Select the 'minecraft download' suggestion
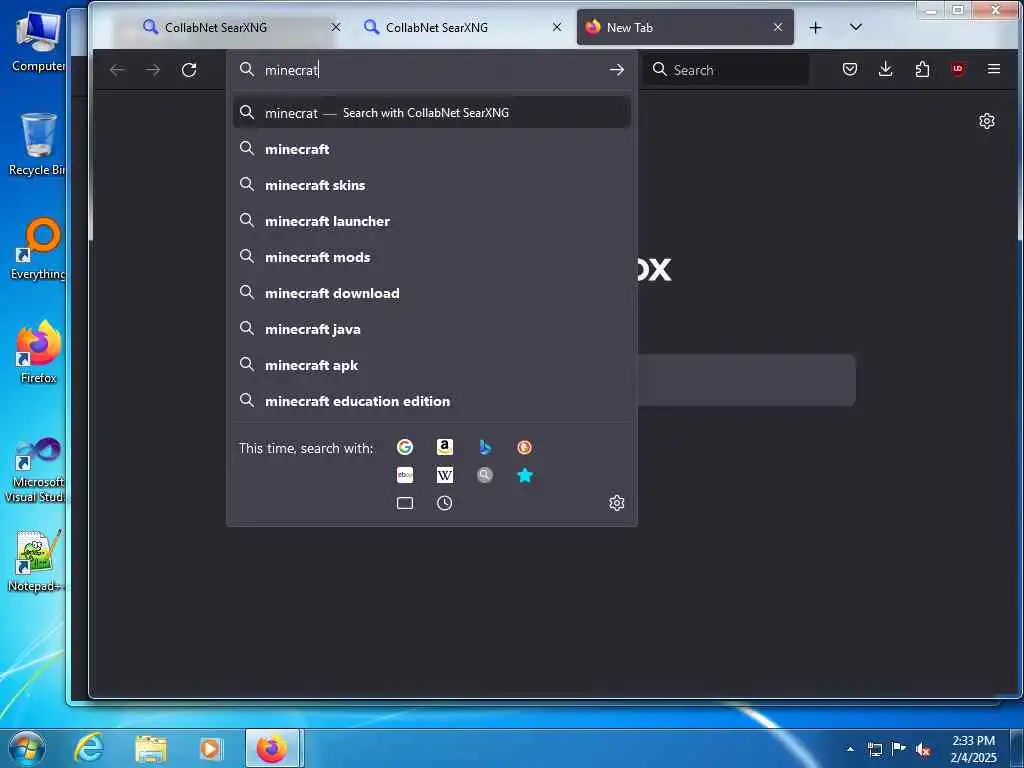Screen dimensions: 1024x768 coord(432,293)
